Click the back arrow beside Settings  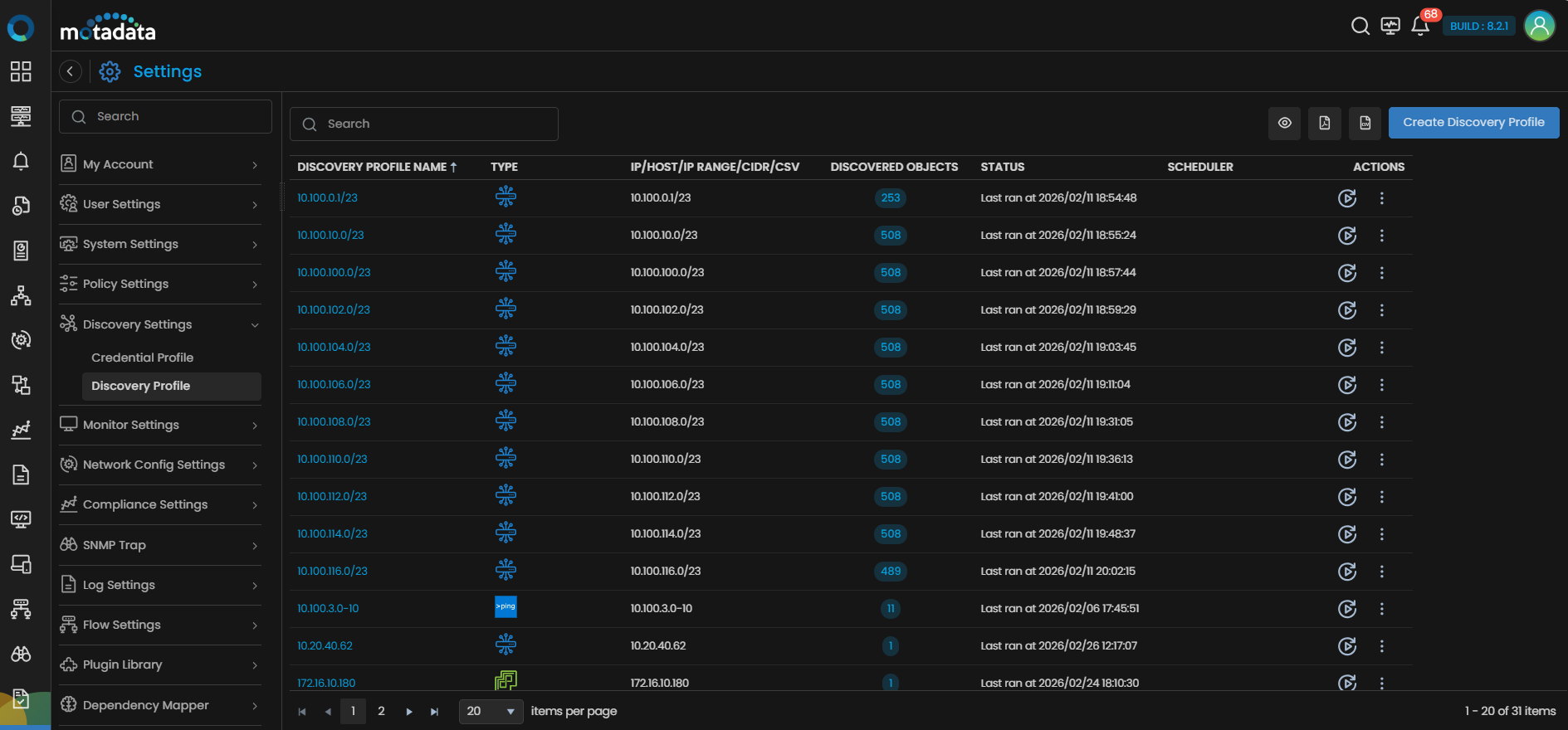tap(71, 72)
